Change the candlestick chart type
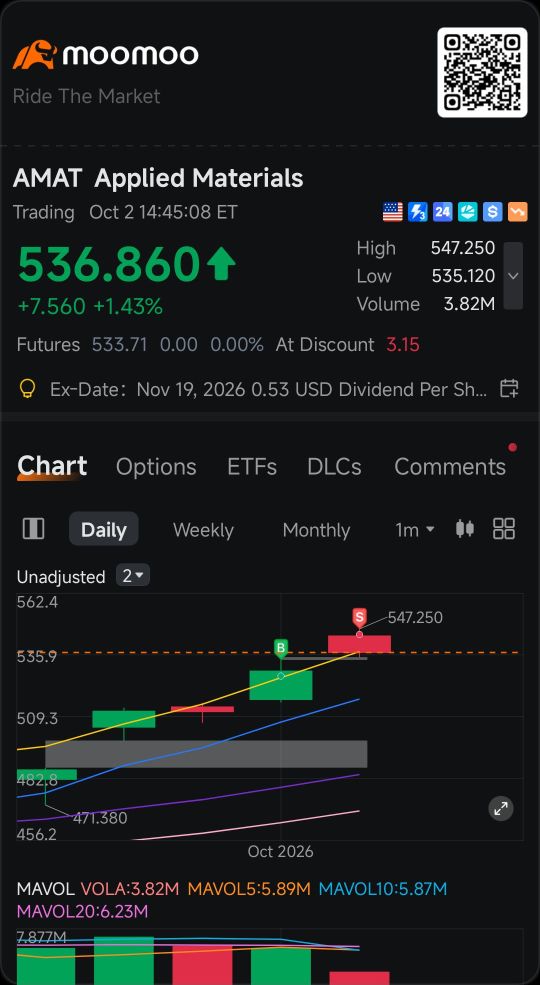 [465, 529]
